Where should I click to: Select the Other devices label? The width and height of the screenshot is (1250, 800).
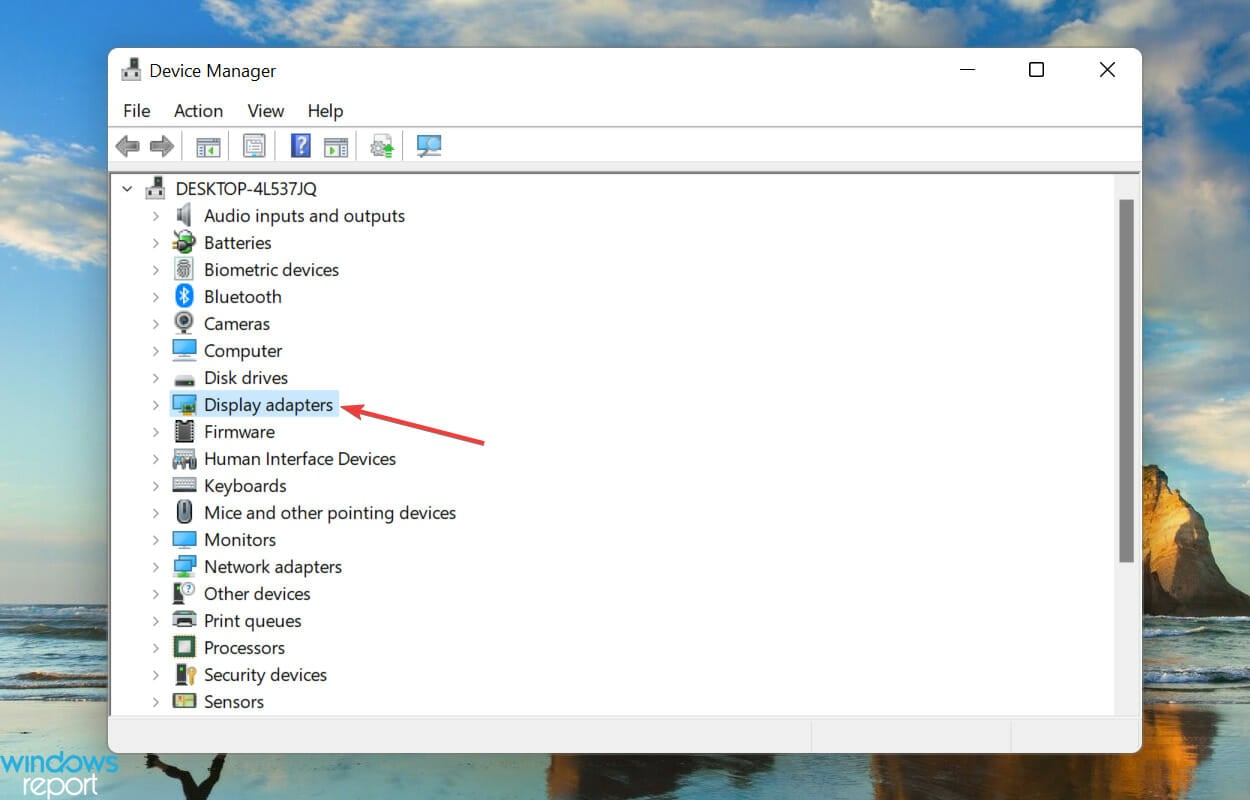257,594
